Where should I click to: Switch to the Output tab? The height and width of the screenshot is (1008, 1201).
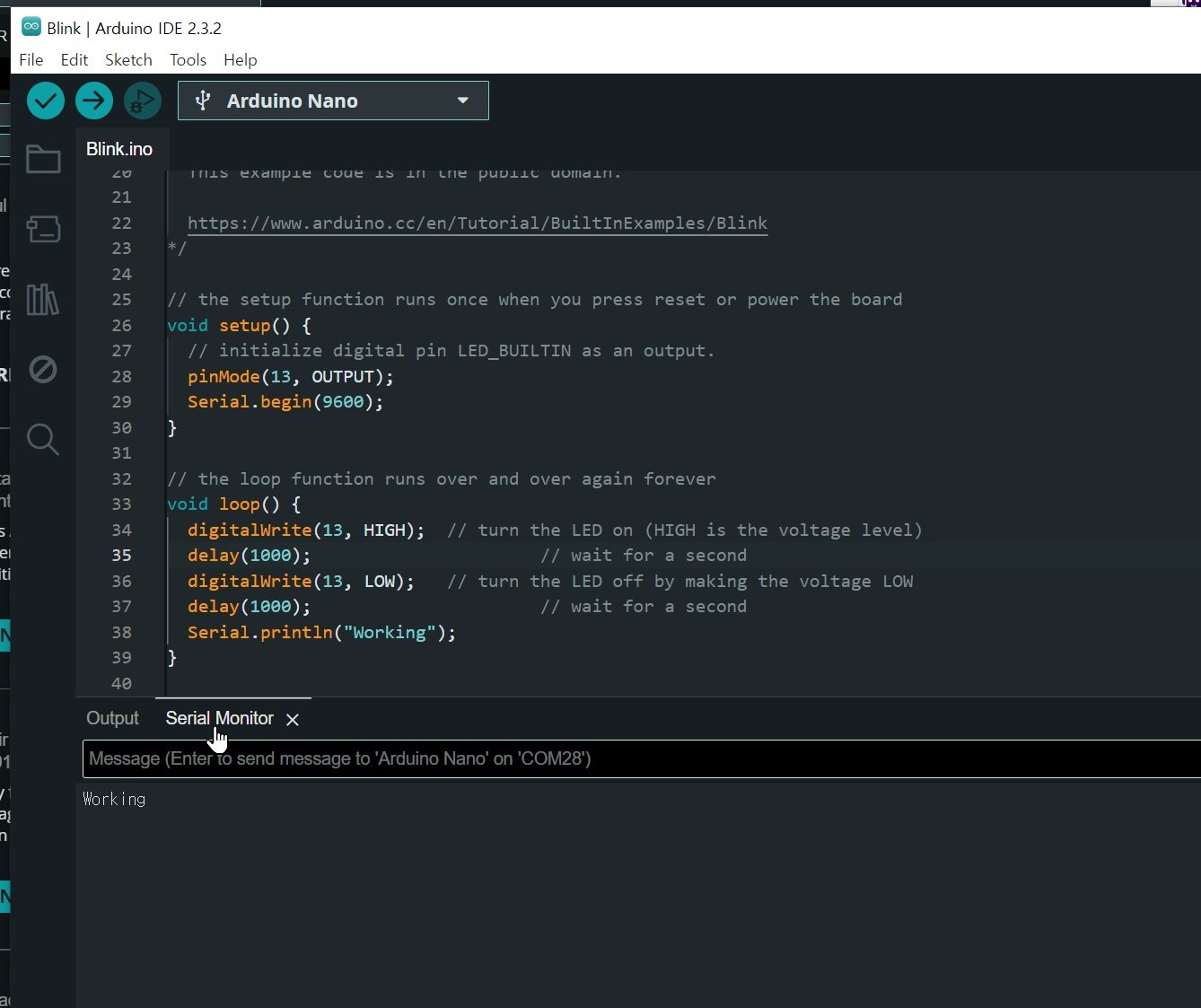(x=112, y=718)
